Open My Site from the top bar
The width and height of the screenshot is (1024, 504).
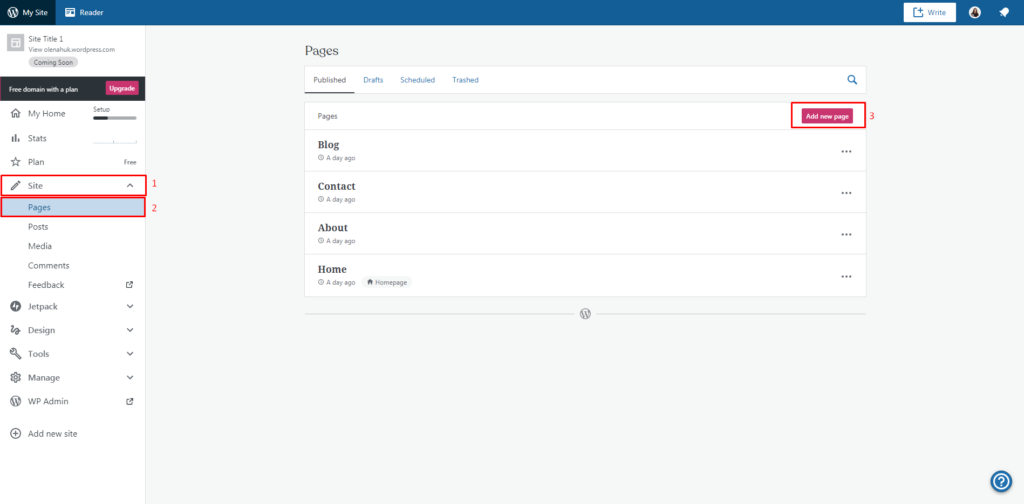pos(27,12)
